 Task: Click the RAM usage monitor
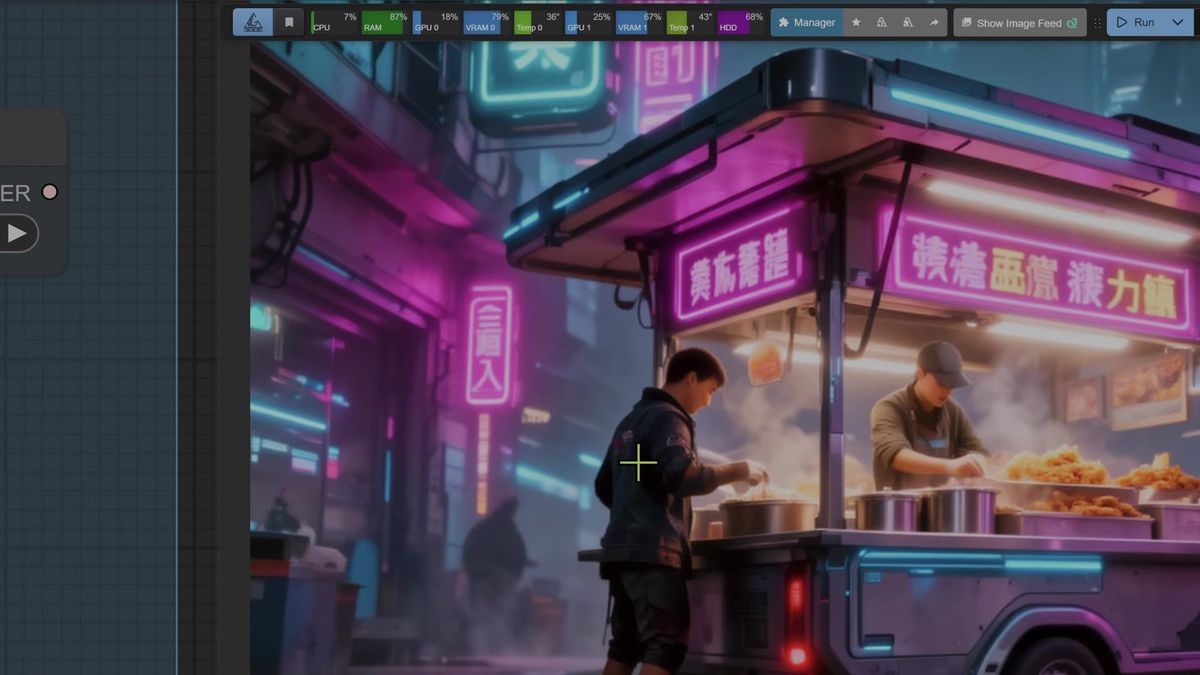tap(385, 22)
